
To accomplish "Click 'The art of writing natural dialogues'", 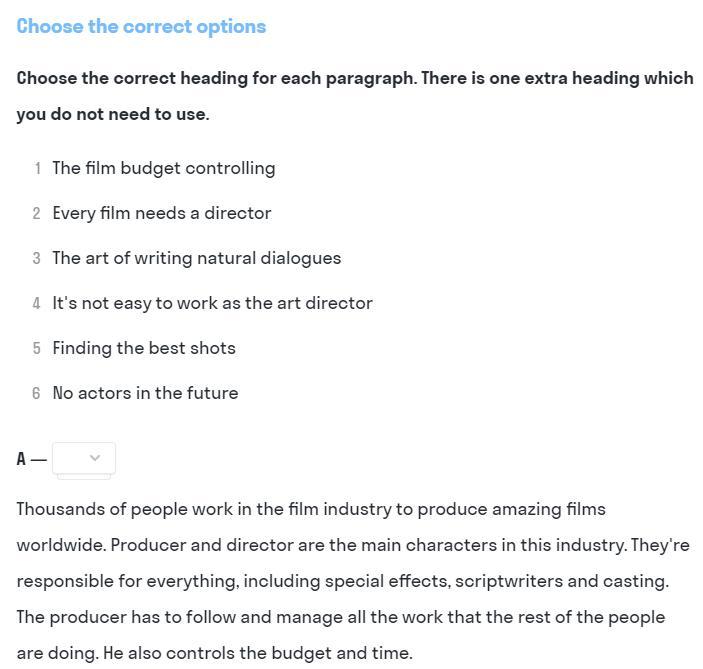I will (197, 258).
